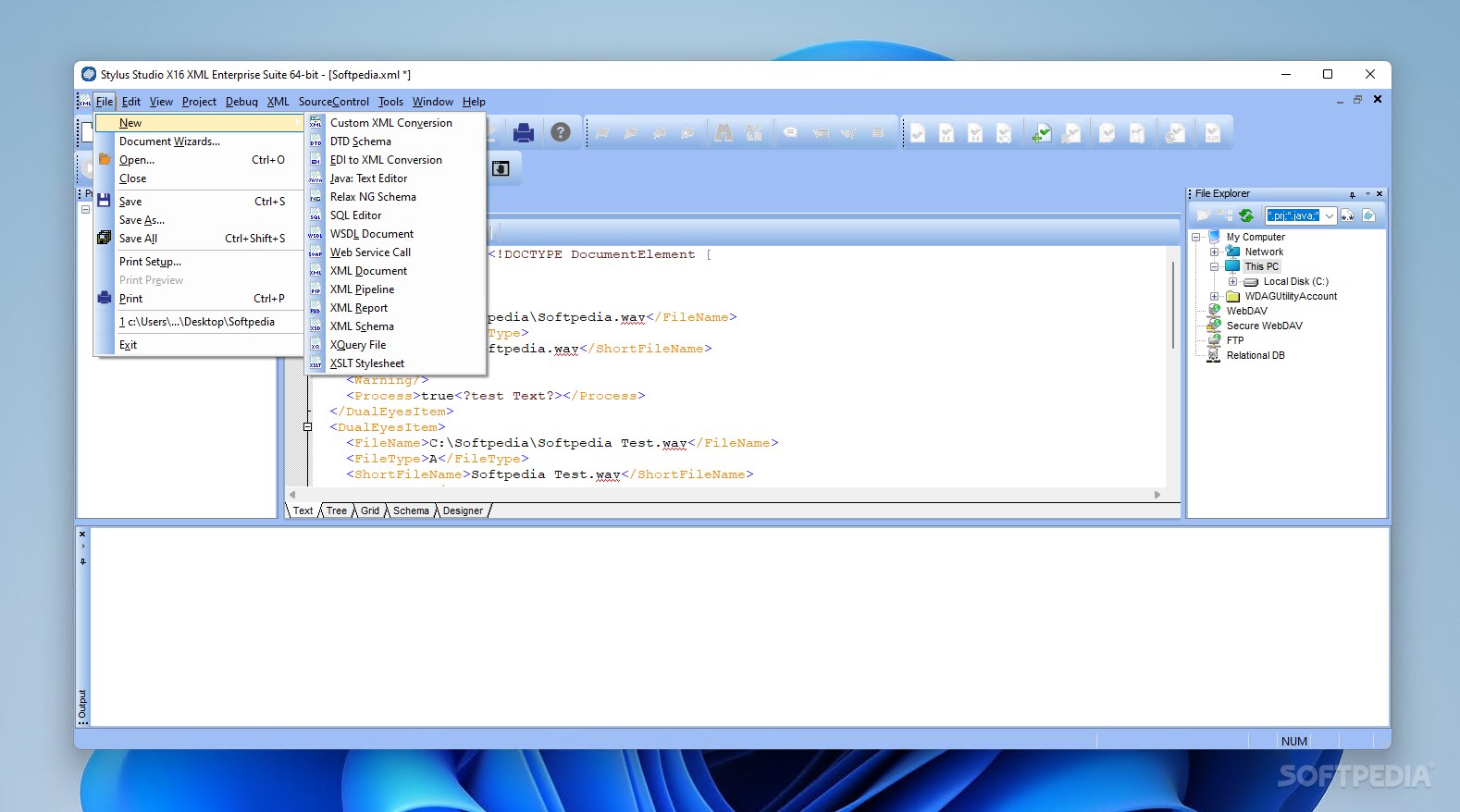The width and height of the screenshot is (1460, 812).
Task: Switch to the Schema tab
Action: pos(411,511)
